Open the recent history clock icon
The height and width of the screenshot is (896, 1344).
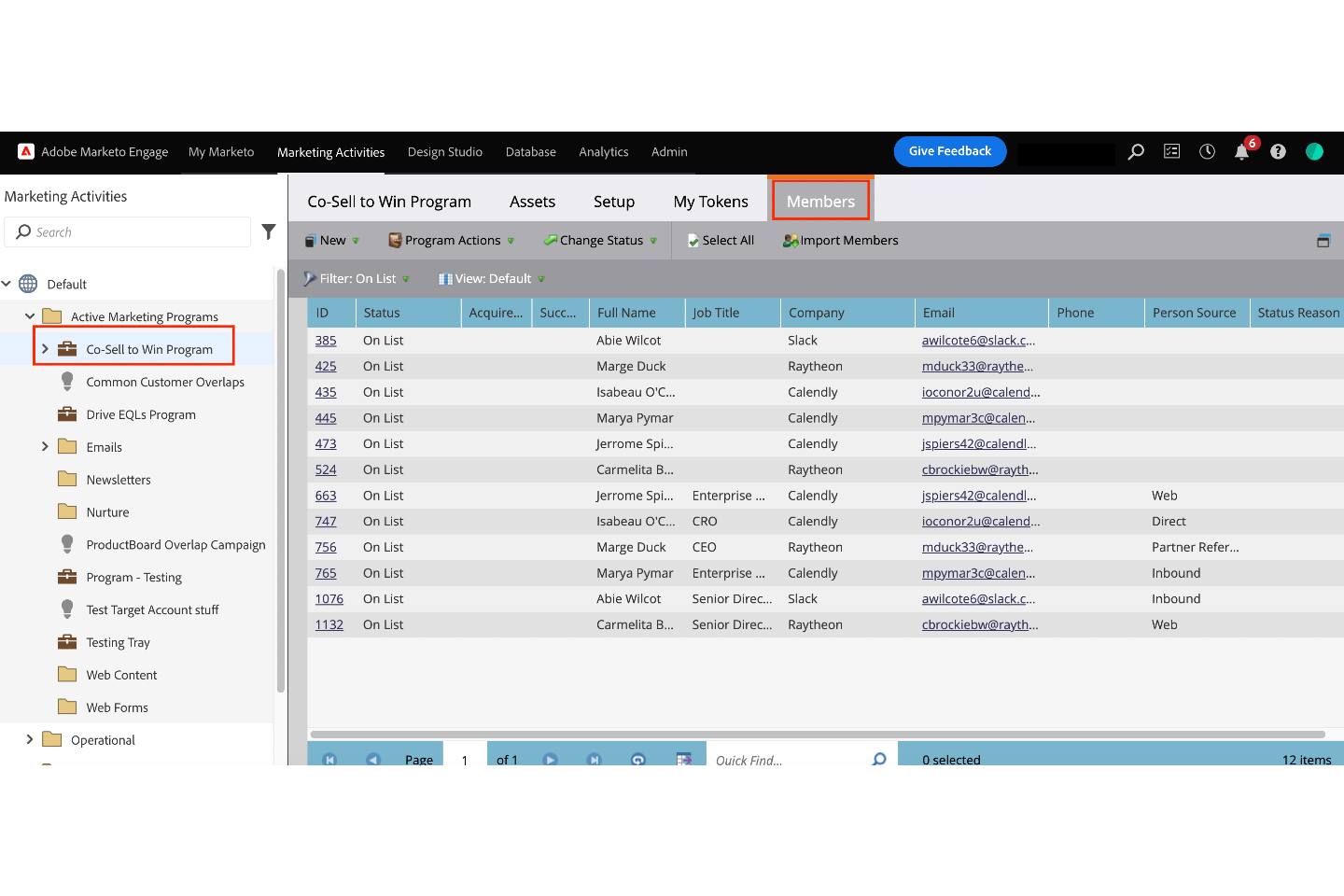pos(1207,151)
